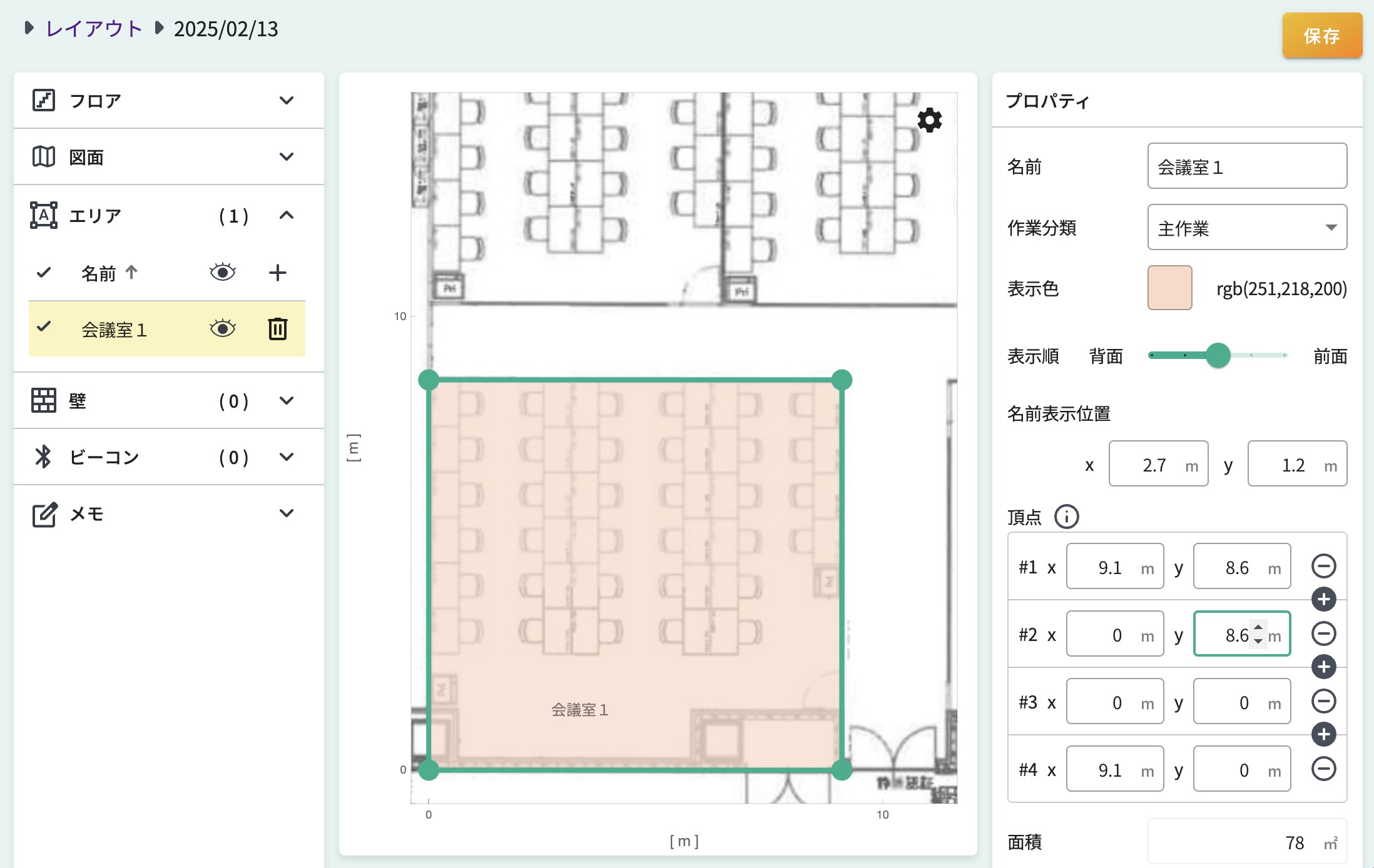
Task: Open the memo (メモ) edit icon
Action: (44, 513)
